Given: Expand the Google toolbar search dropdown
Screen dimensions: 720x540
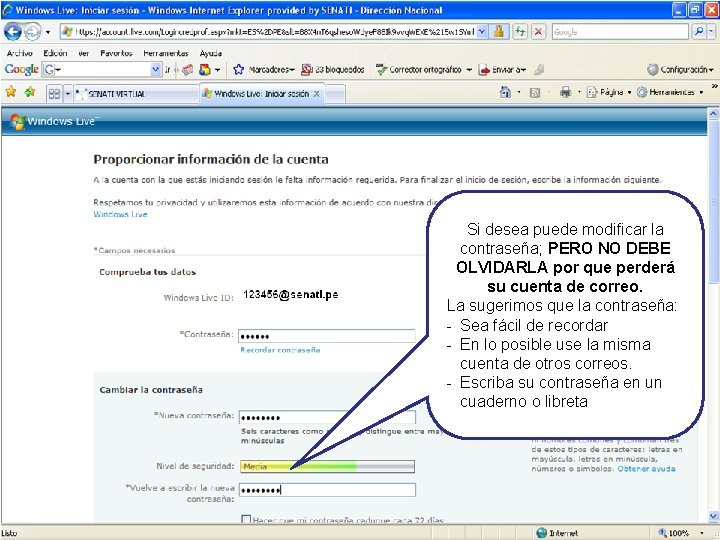Looking at the screenshot, I should tap(156, 69).
